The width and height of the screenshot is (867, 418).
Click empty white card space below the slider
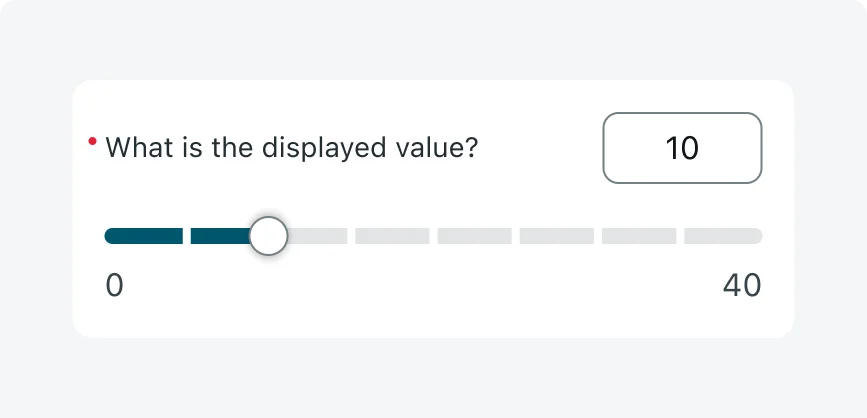click(430, 312)
